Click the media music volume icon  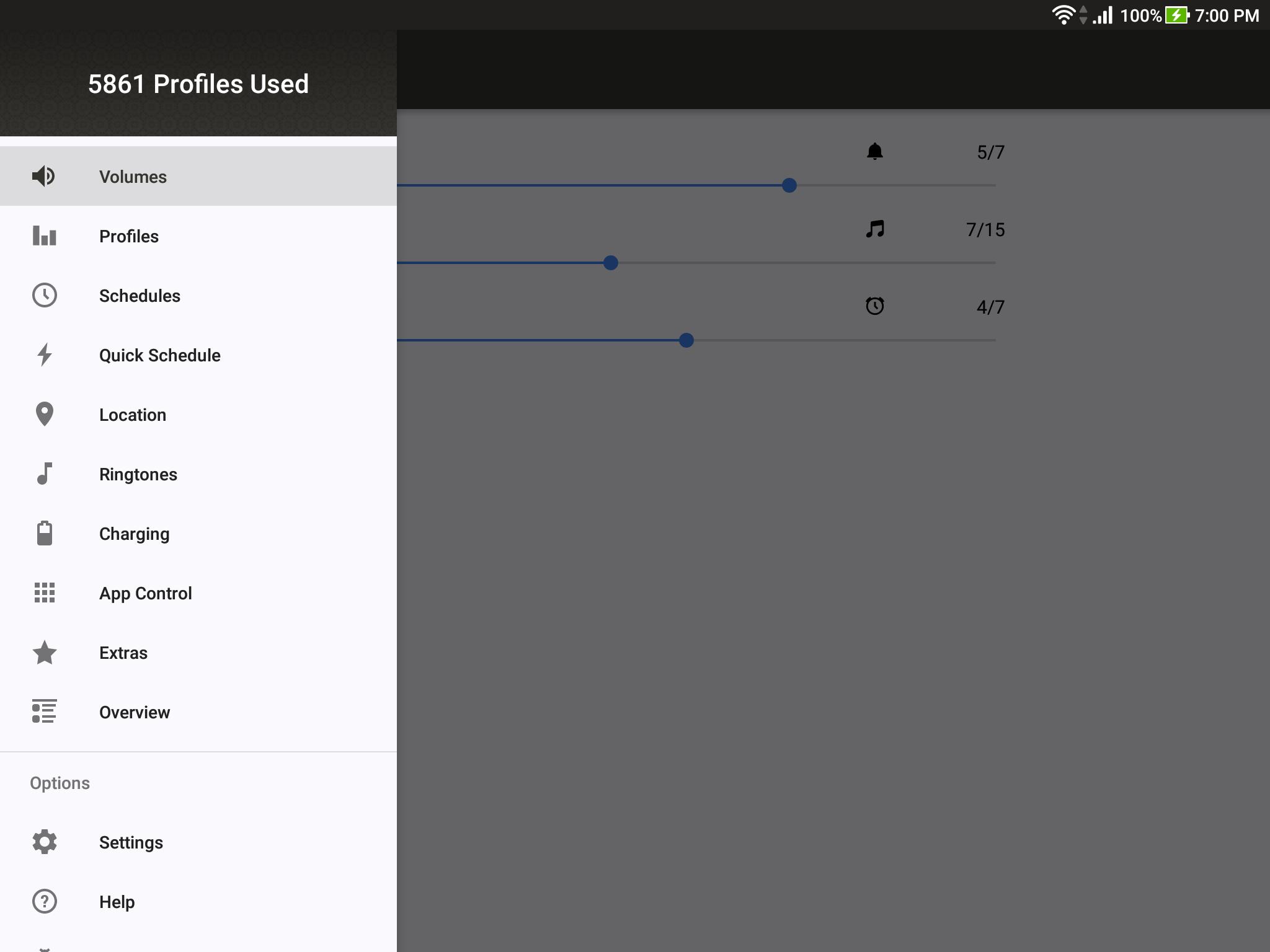(x=875, y=229)
